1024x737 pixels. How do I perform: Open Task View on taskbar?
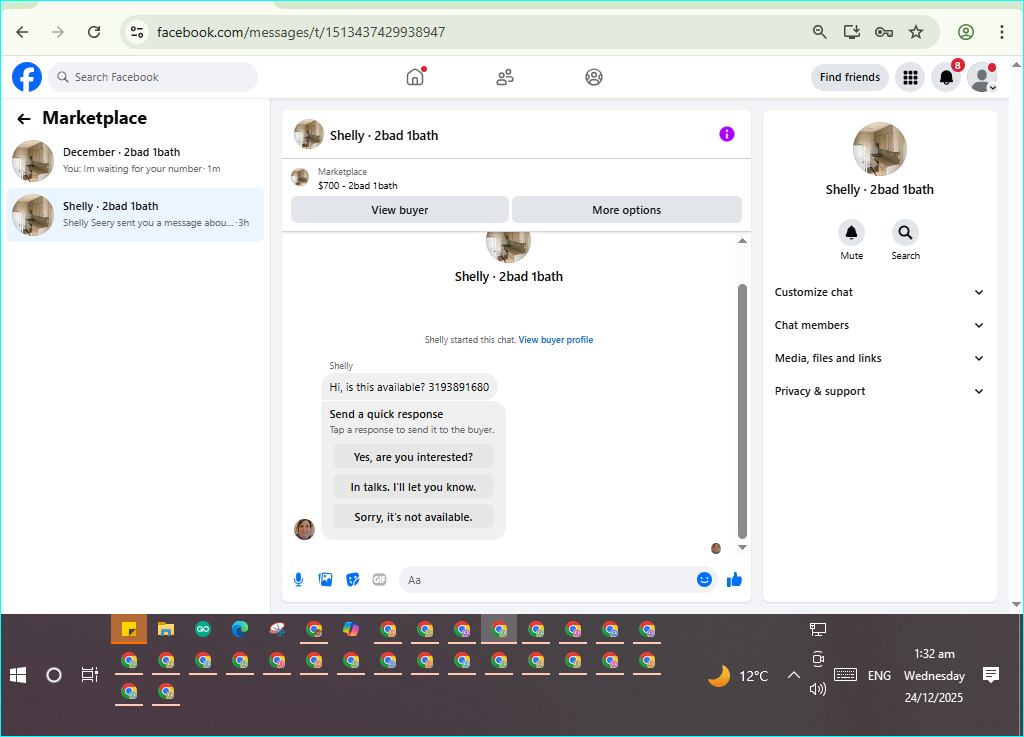(x=89, y=675)
